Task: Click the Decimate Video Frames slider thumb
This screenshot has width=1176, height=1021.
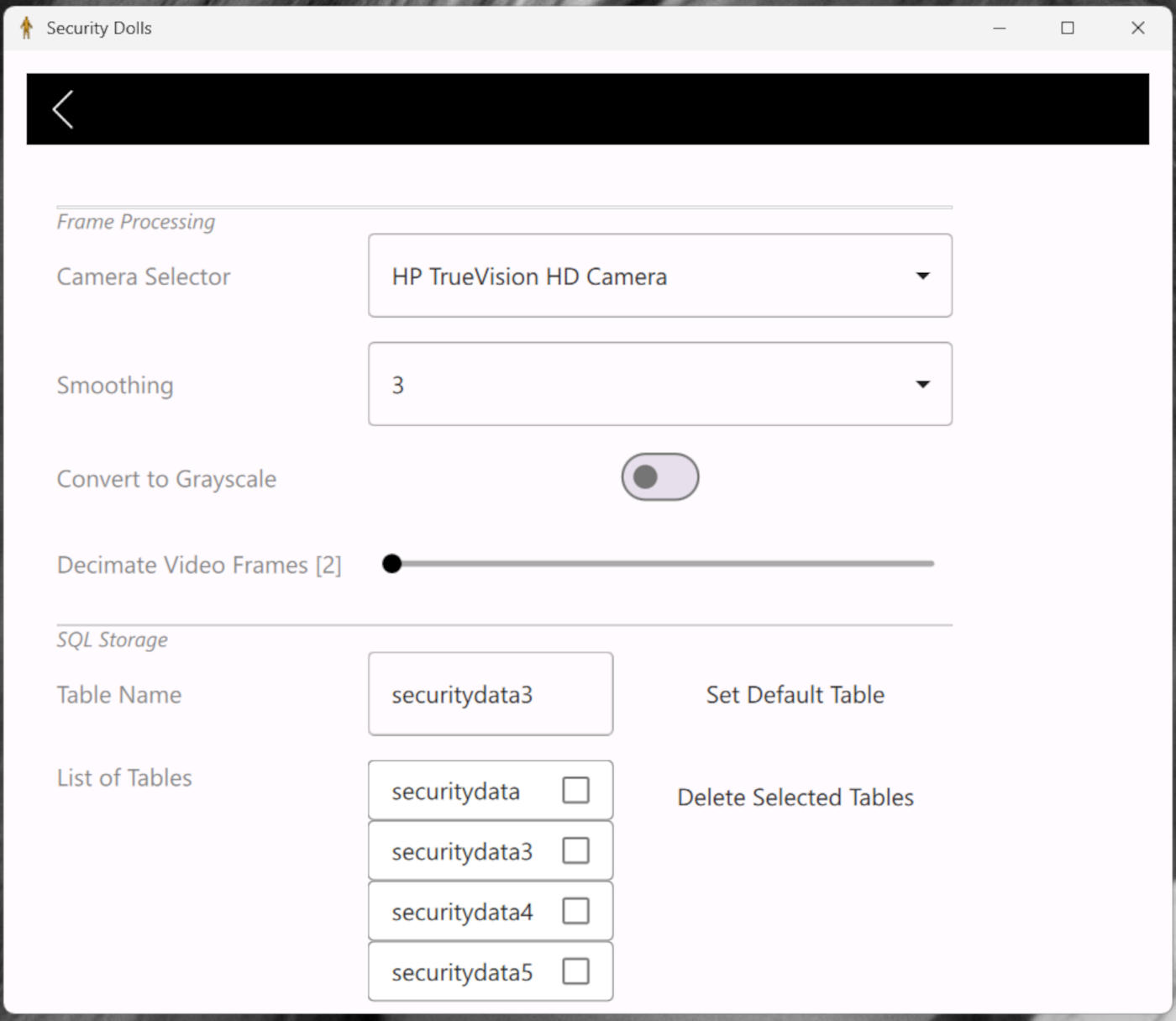Action: tap(391, 564)
